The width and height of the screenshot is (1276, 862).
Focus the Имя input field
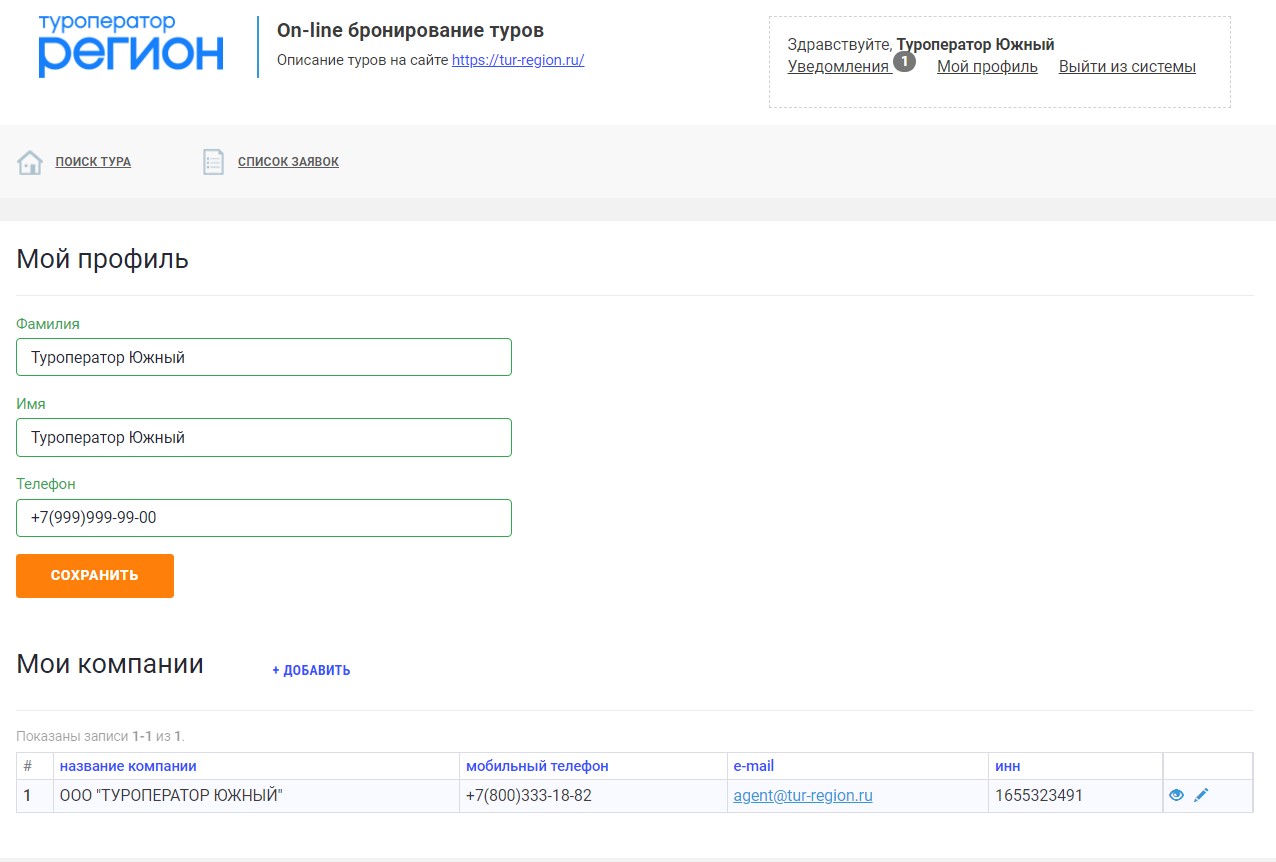(264, 437)
